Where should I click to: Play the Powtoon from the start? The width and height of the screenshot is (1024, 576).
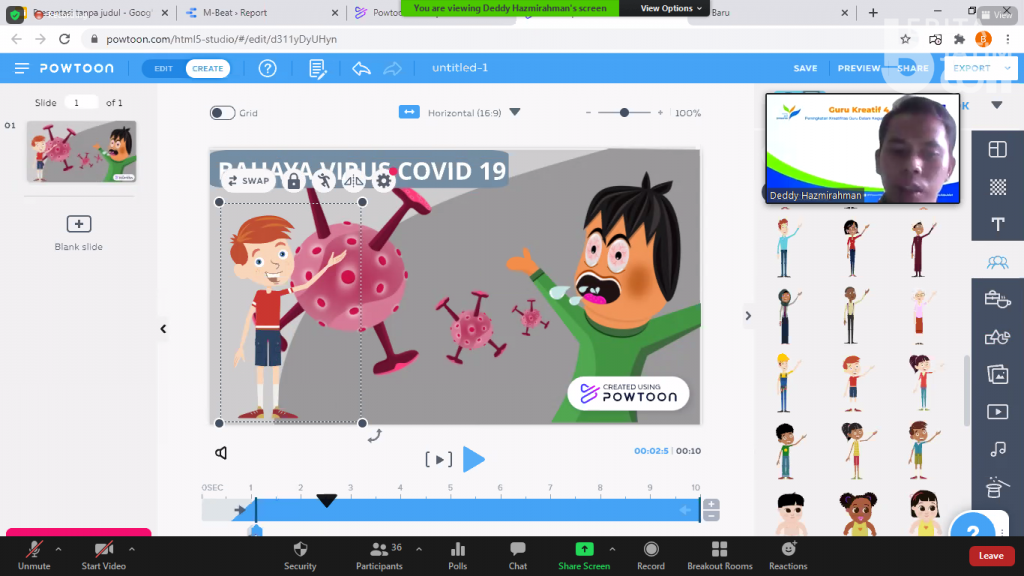tap(473, 459)
